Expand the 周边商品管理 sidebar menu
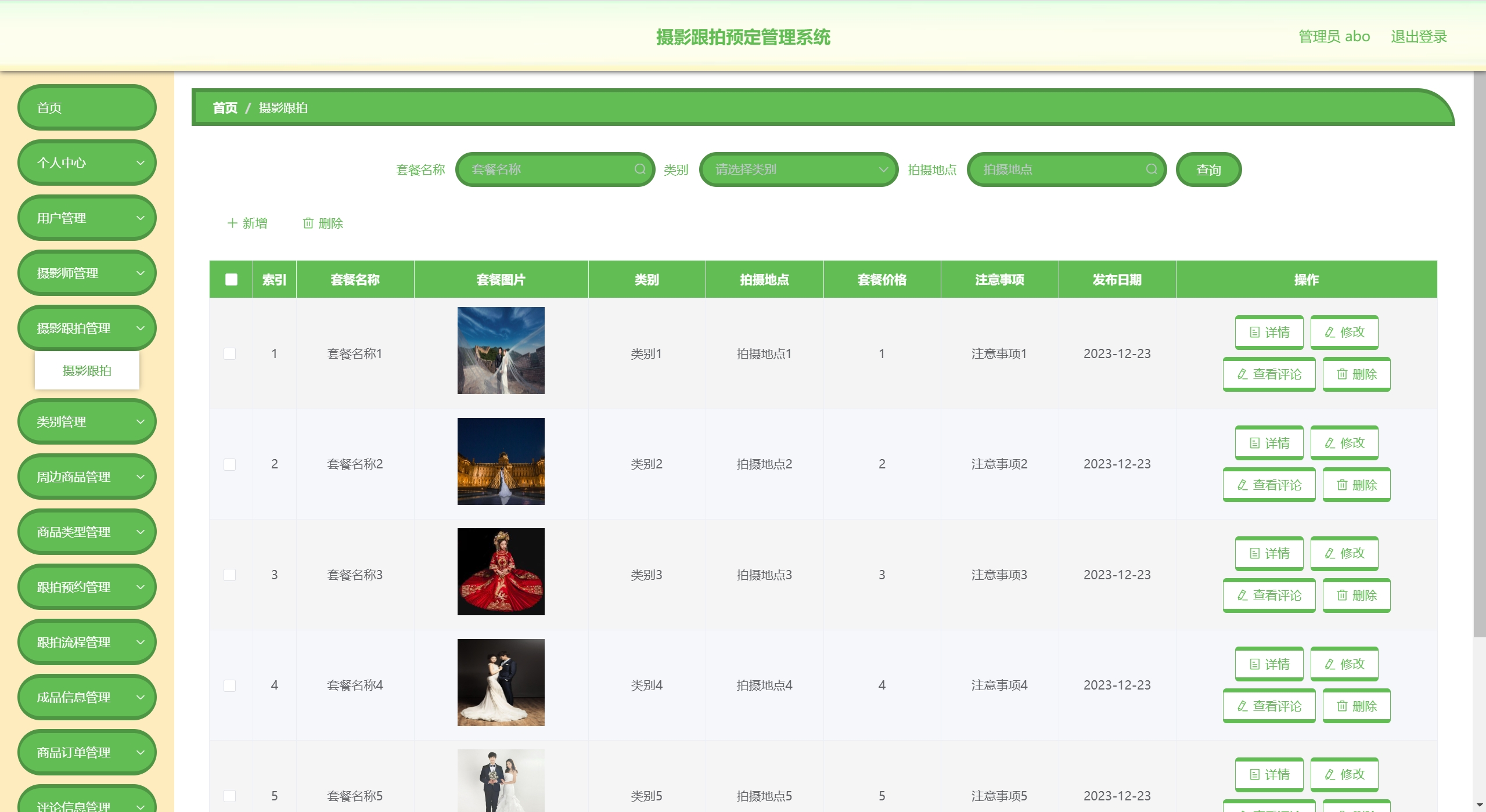The image size is (1486, 812). click(87, 477)
